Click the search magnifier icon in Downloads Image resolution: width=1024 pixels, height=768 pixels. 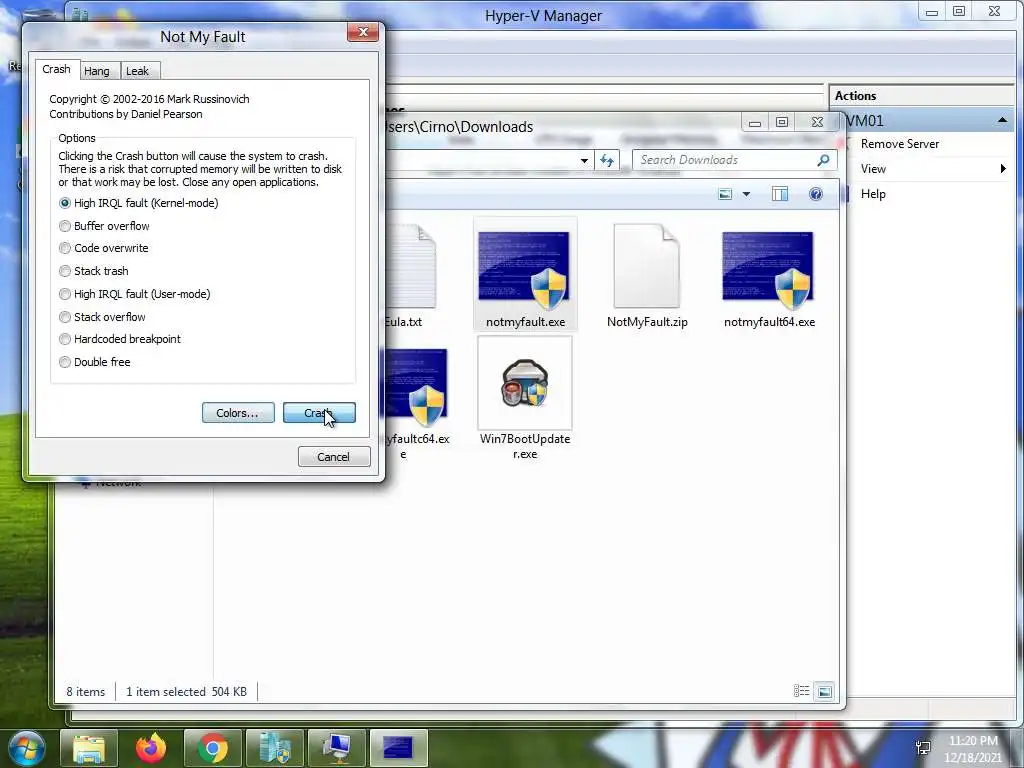(x=824, y=160)
